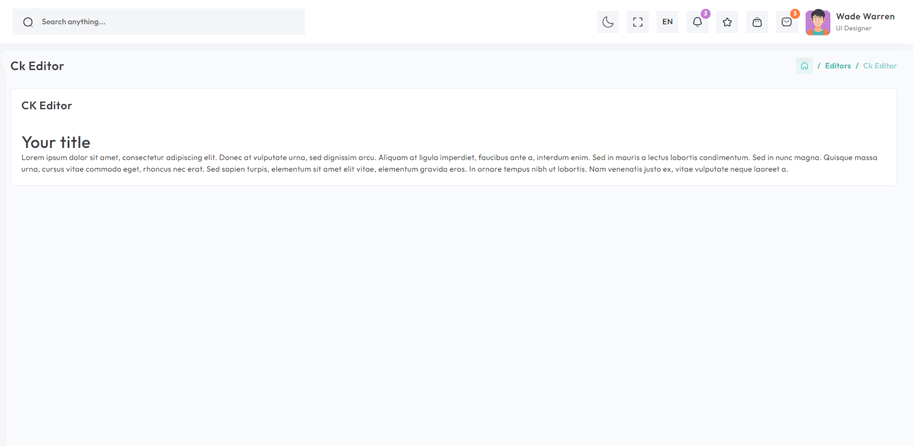The height and width of the screenshot is (446, 913).
Task: Open the Wade Warren profile menu
Action: pyautogui.click(x=864, y=21)
